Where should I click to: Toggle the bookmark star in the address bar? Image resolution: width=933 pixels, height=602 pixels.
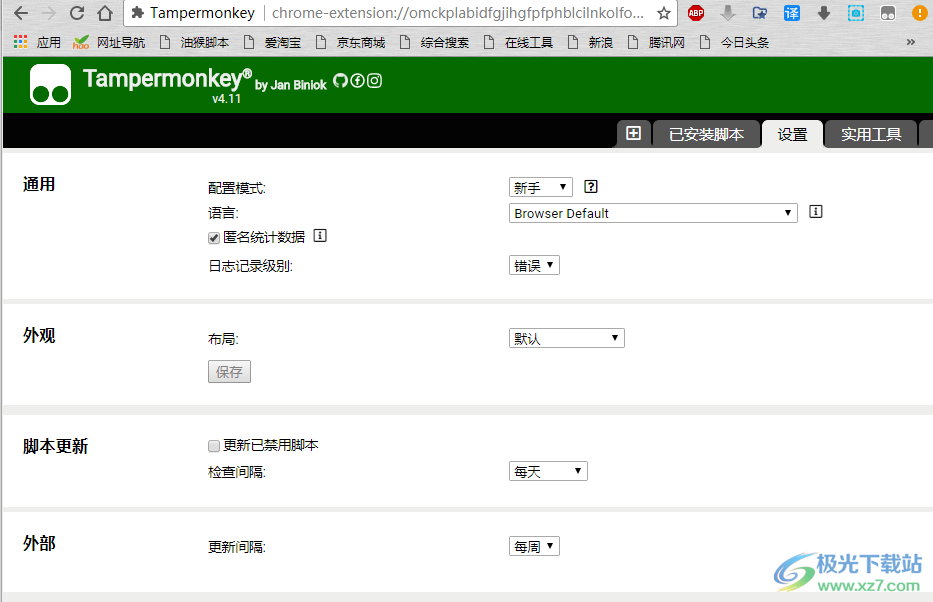pyautogui.click(x=662, y=14)
